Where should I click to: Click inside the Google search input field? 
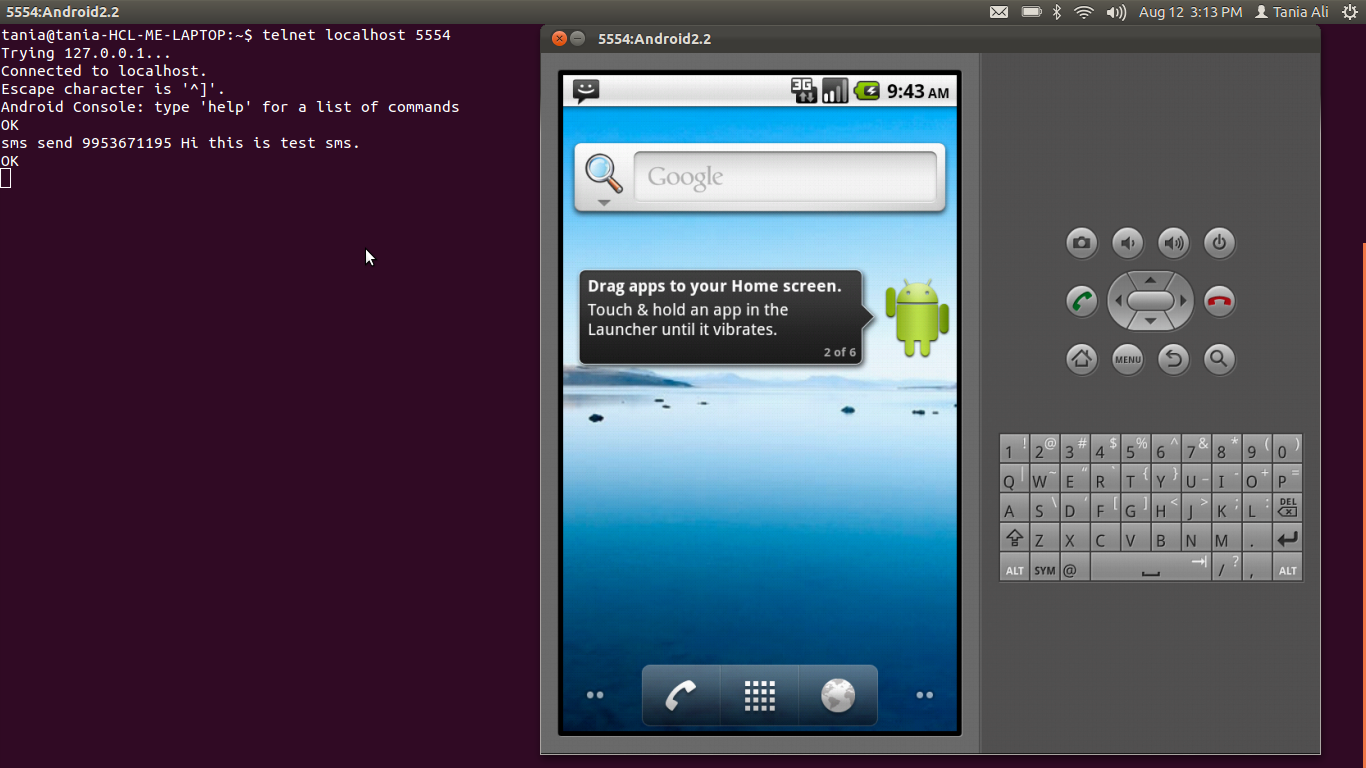(x=785, y=176)
